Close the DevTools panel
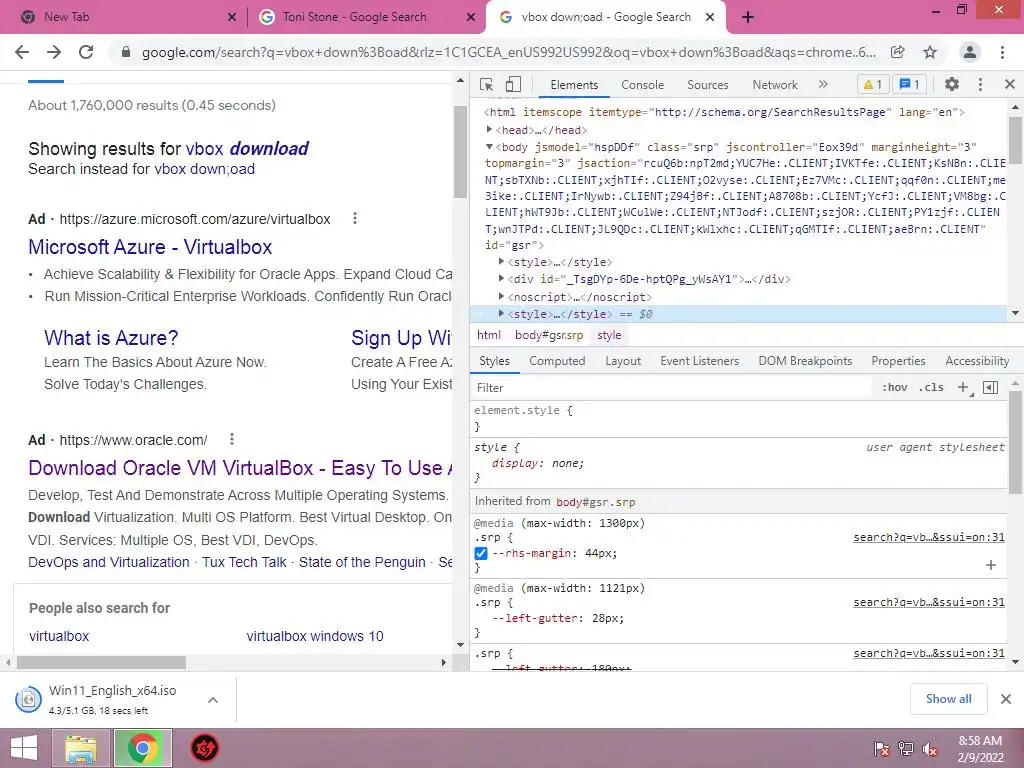 (1010, 84)
